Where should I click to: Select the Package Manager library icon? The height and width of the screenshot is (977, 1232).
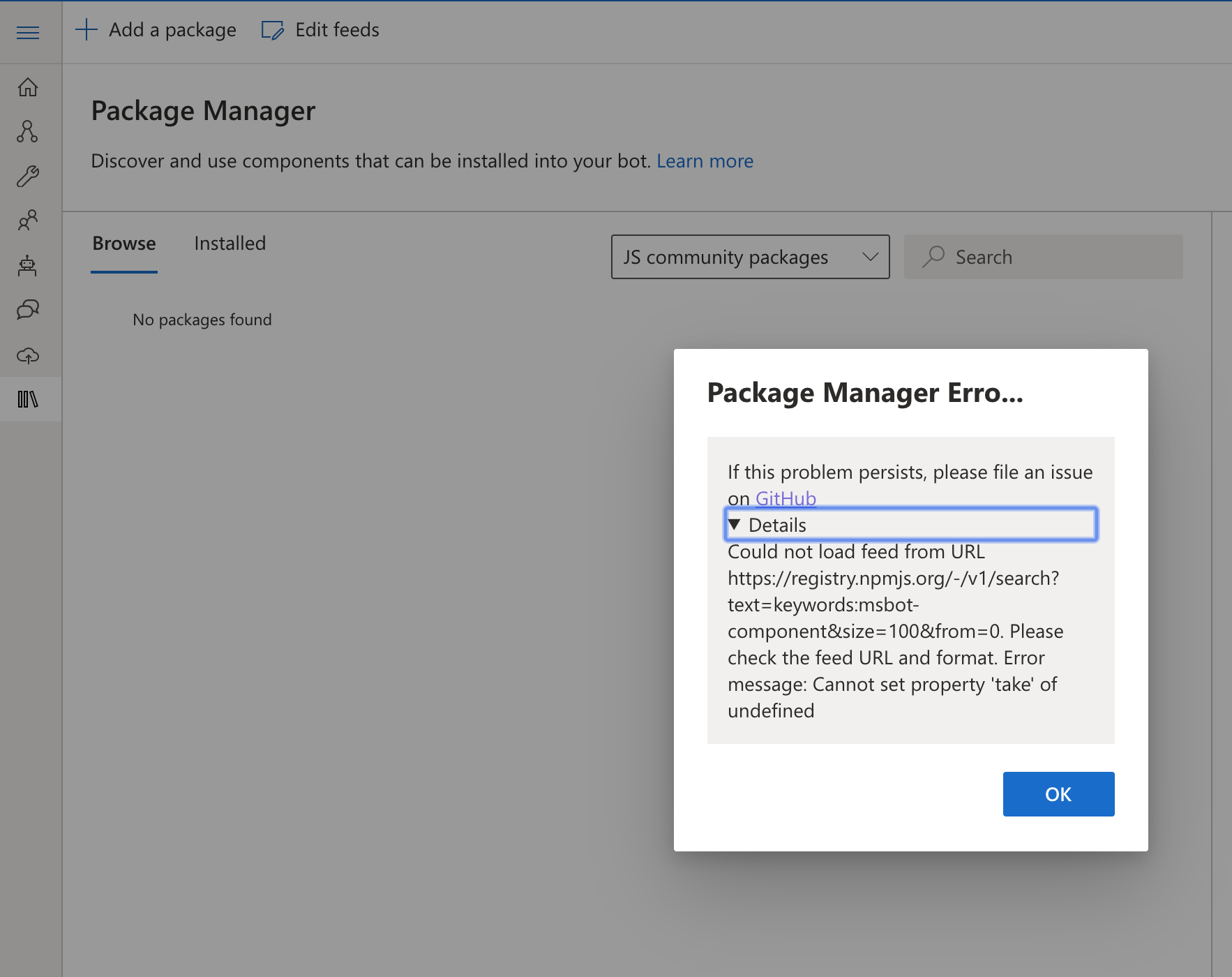[x=28, y=399]
